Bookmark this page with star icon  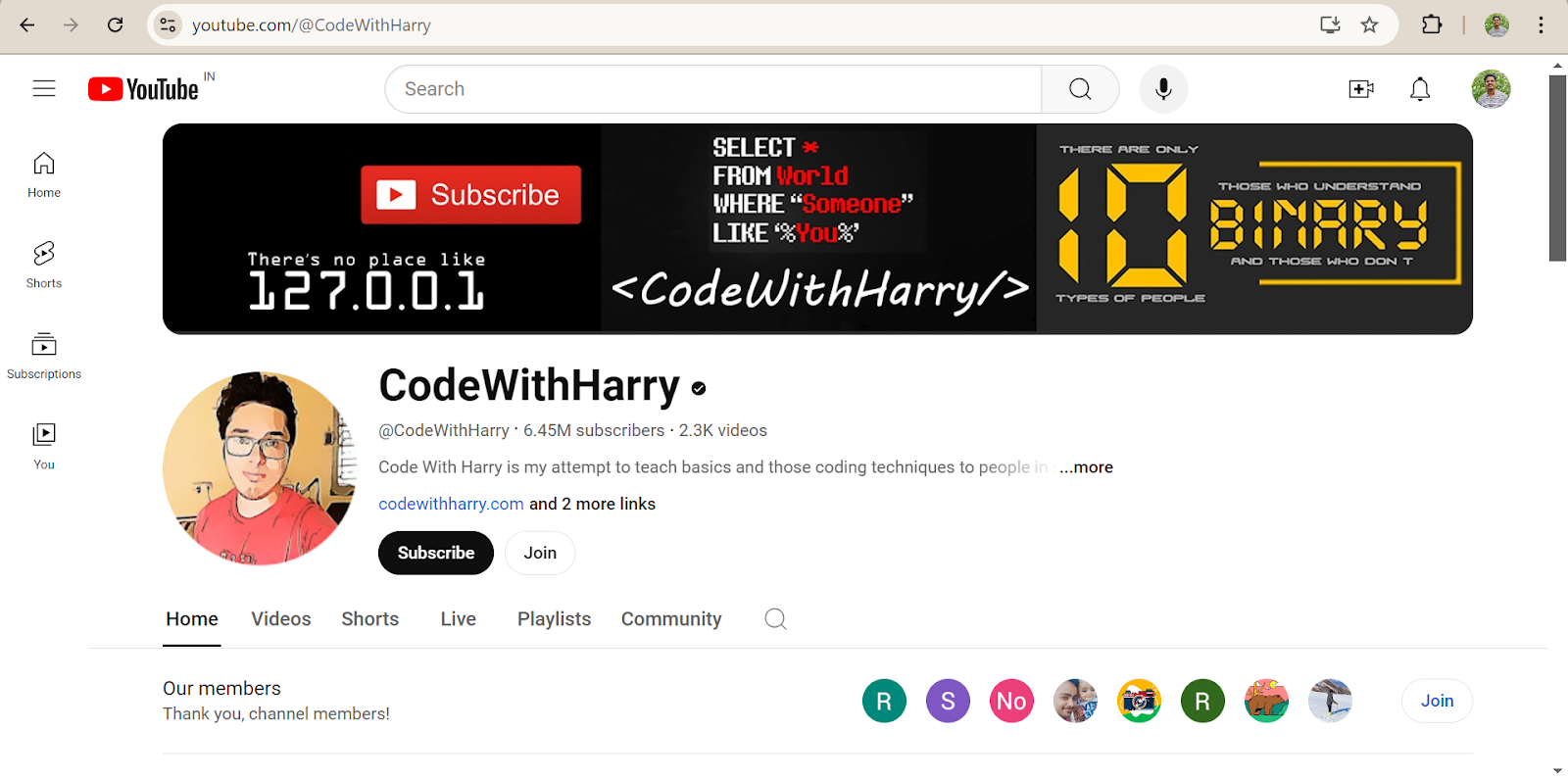click(x=1369, y=24)
